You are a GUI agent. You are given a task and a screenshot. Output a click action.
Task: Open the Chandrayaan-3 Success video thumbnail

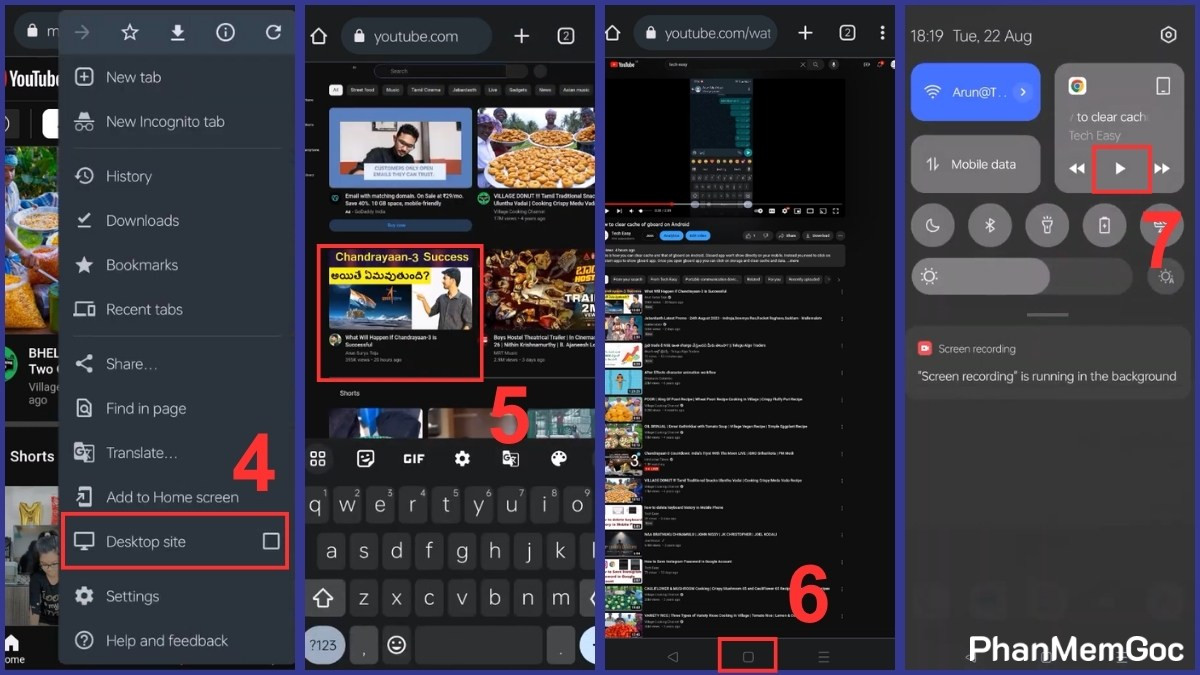coord(399,289)
